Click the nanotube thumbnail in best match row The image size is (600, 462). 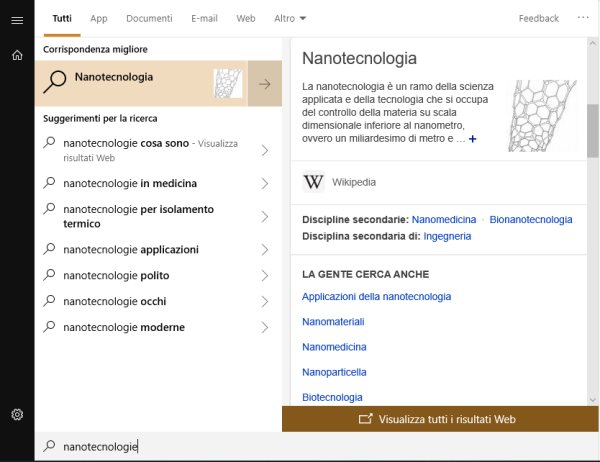228,83
